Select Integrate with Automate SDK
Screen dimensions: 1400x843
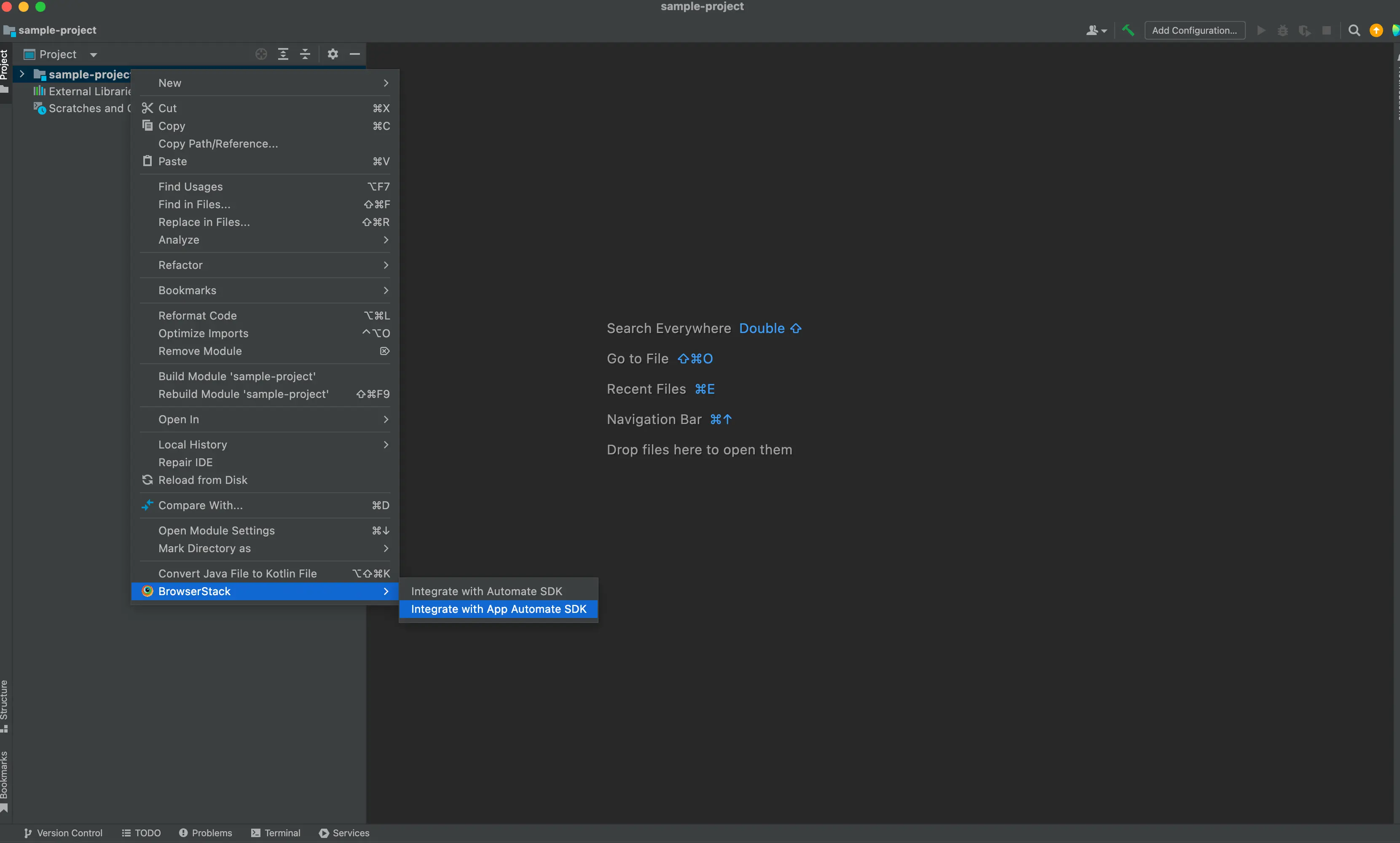click(486, 591)
